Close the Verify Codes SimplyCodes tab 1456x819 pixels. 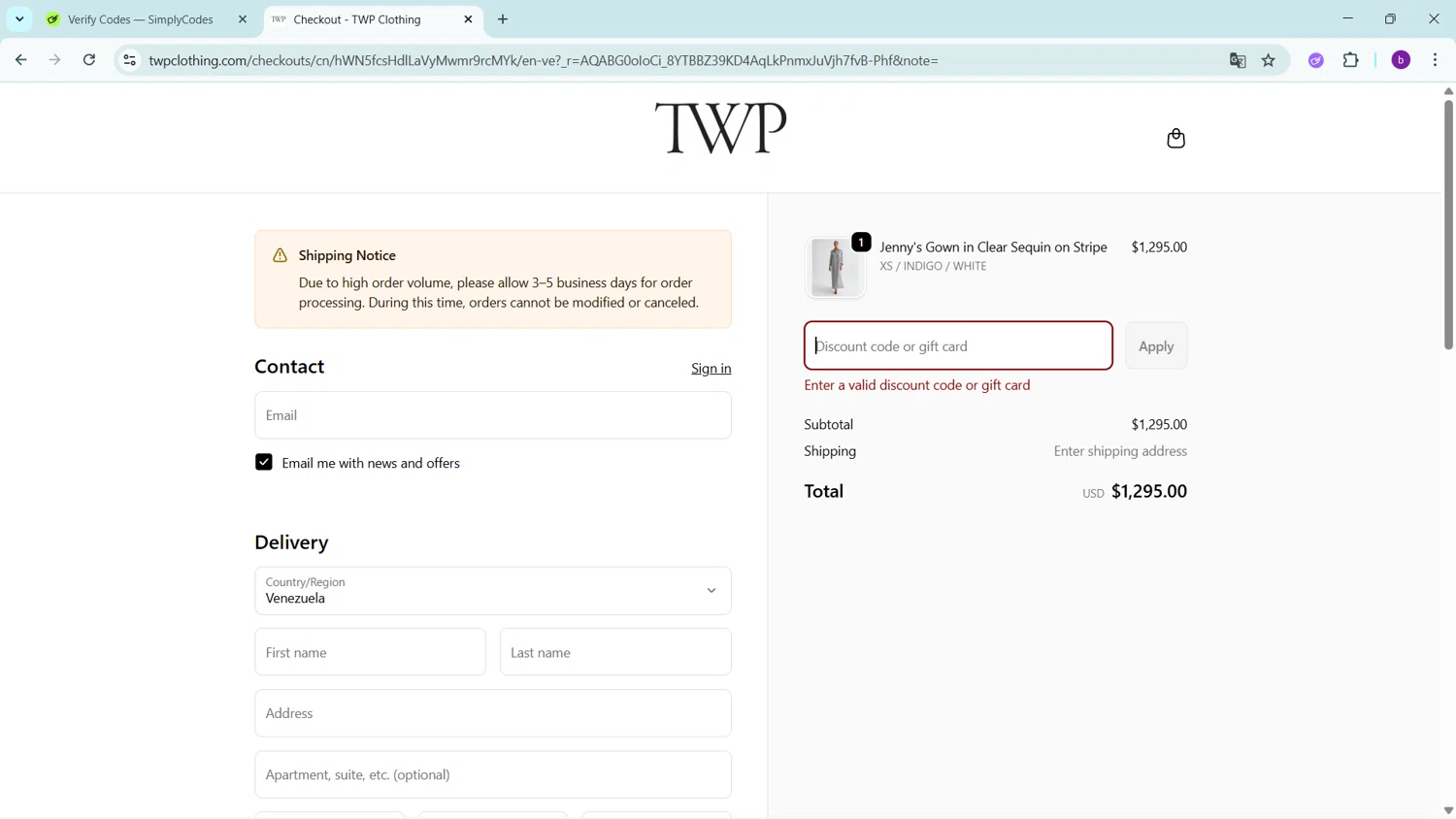243,19
